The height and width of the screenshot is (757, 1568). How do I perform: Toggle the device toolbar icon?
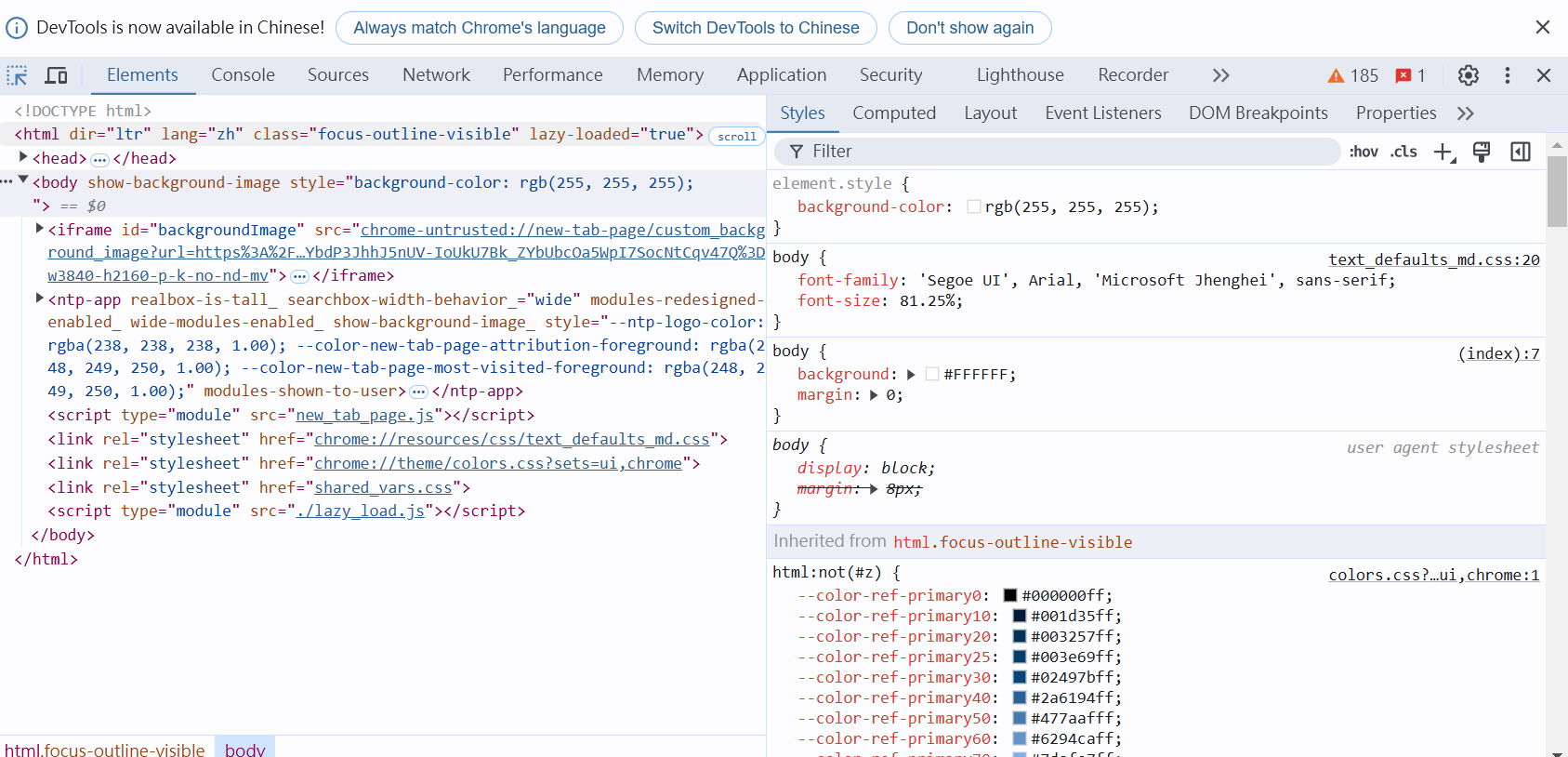(57, 75)
